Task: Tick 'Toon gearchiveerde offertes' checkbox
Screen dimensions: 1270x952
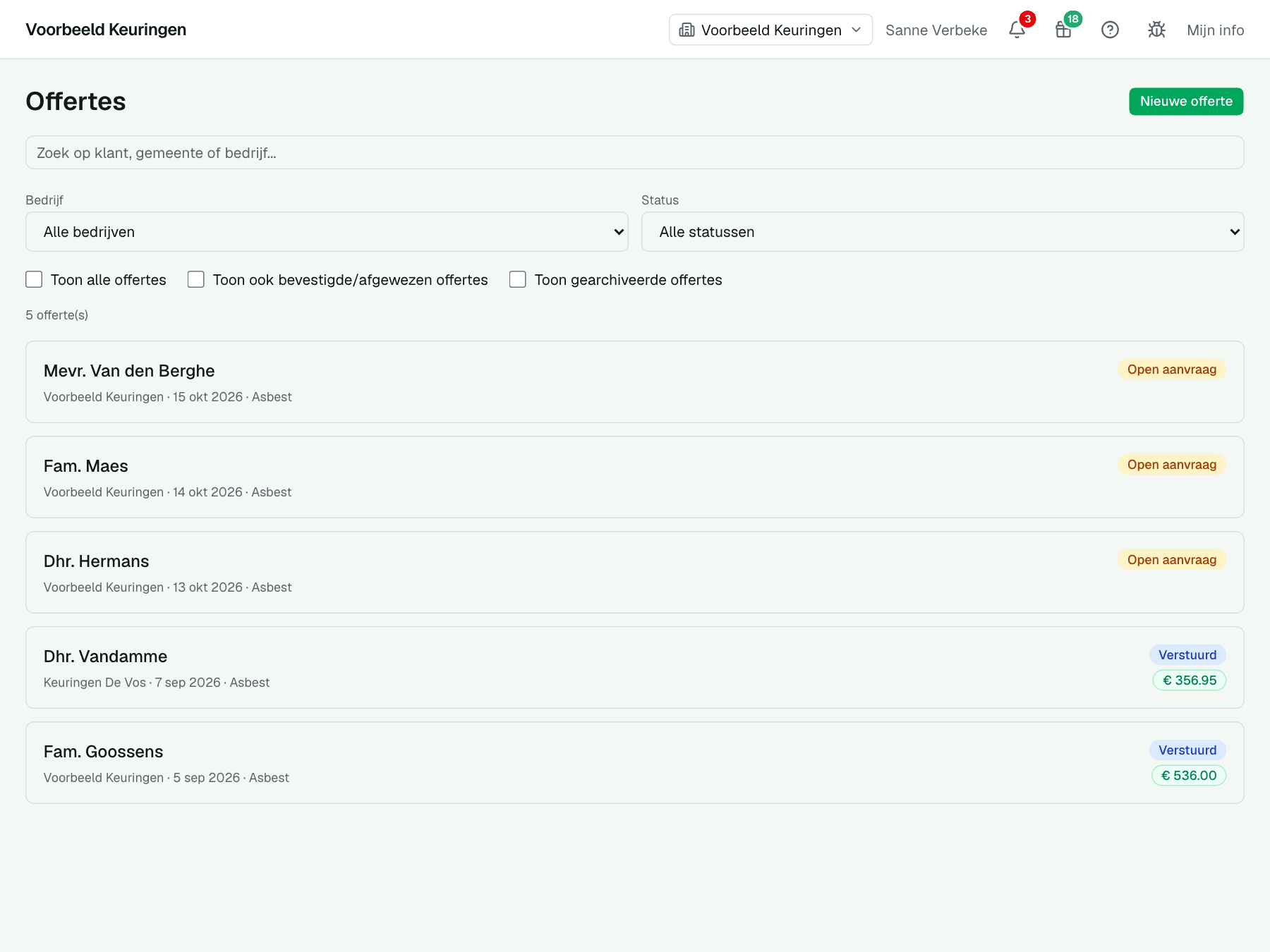Action: 518,279
